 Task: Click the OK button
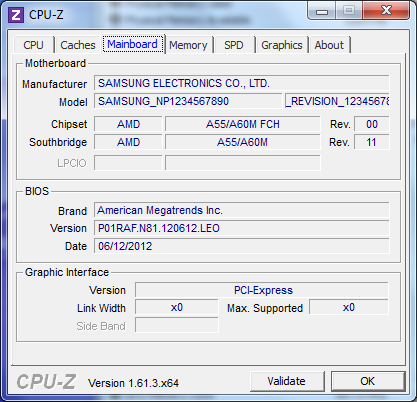pyautogui.click(x=368, y=381)
